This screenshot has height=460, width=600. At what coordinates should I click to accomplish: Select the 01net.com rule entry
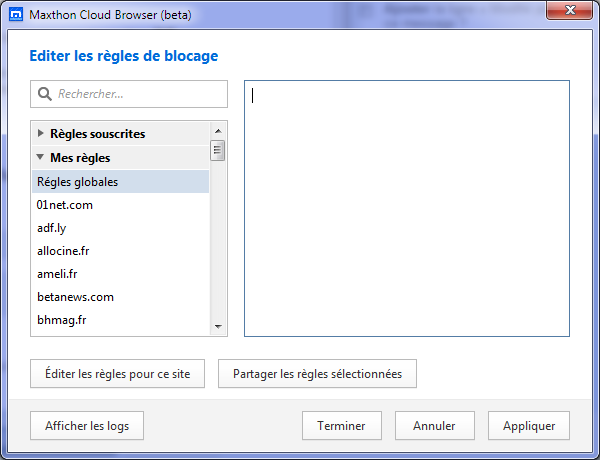point(121,205)
